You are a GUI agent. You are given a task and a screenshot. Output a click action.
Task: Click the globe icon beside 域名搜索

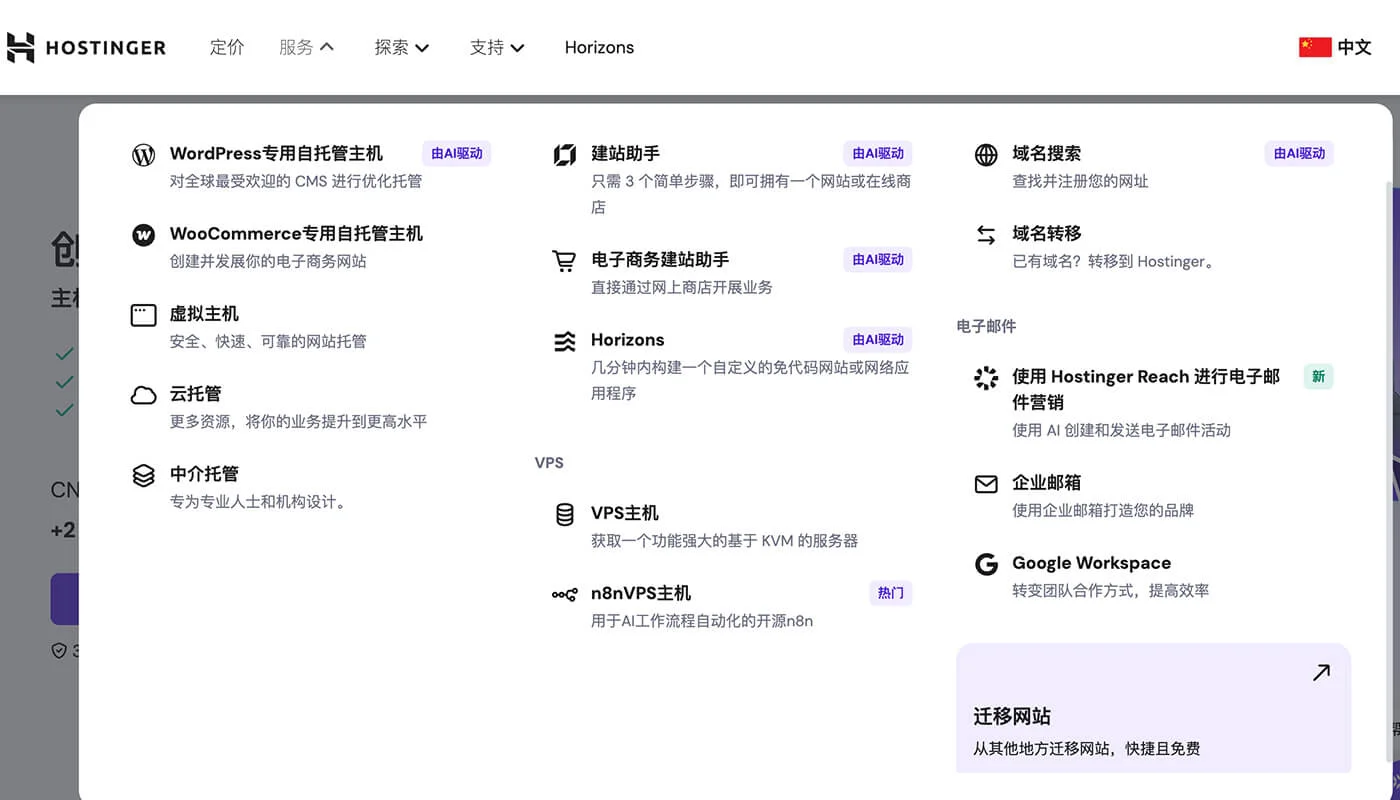tap(986, 155)
